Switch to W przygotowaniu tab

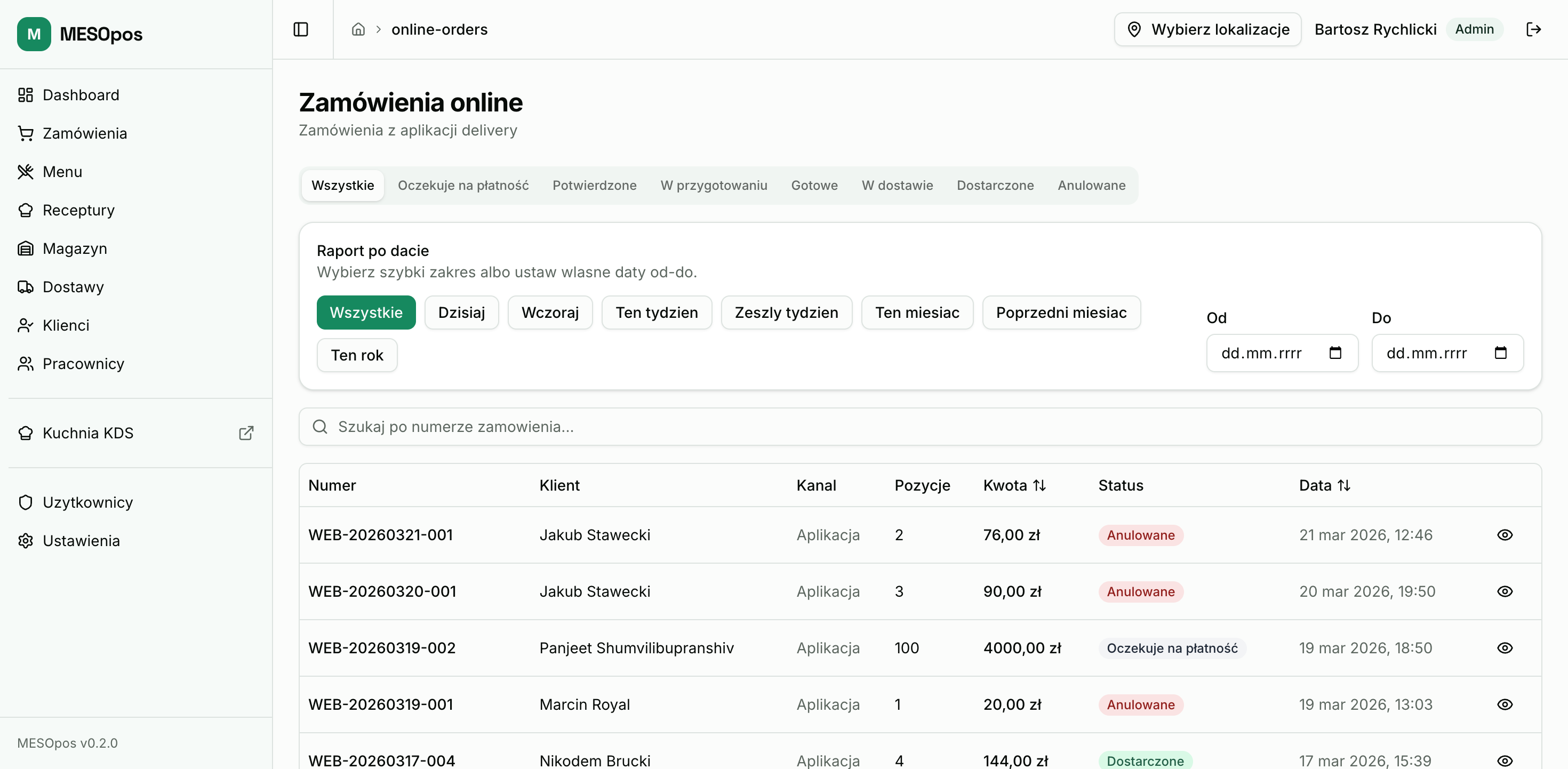(x=714, y=185)
